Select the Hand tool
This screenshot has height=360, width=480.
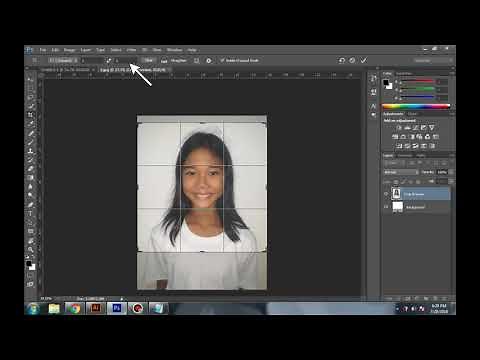(x=30, y=241)
